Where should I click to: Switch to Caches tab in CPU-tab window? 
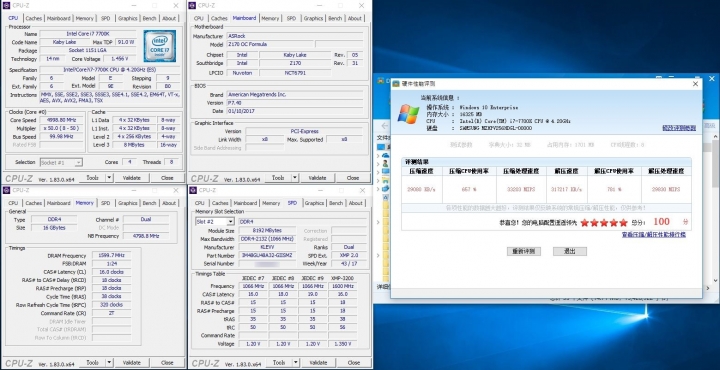[x=34, y=18]
